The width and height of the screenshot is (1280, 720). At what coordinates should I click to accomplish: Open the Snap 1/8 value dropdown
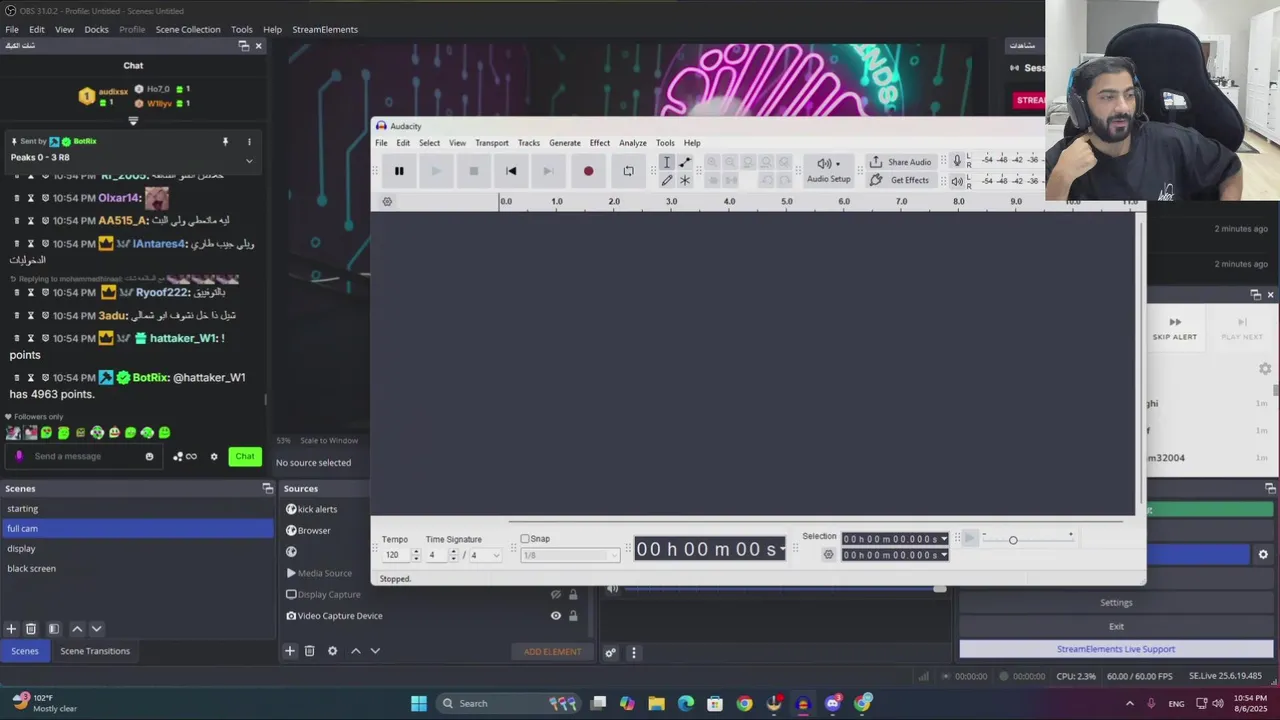click(x=570, y=555)
